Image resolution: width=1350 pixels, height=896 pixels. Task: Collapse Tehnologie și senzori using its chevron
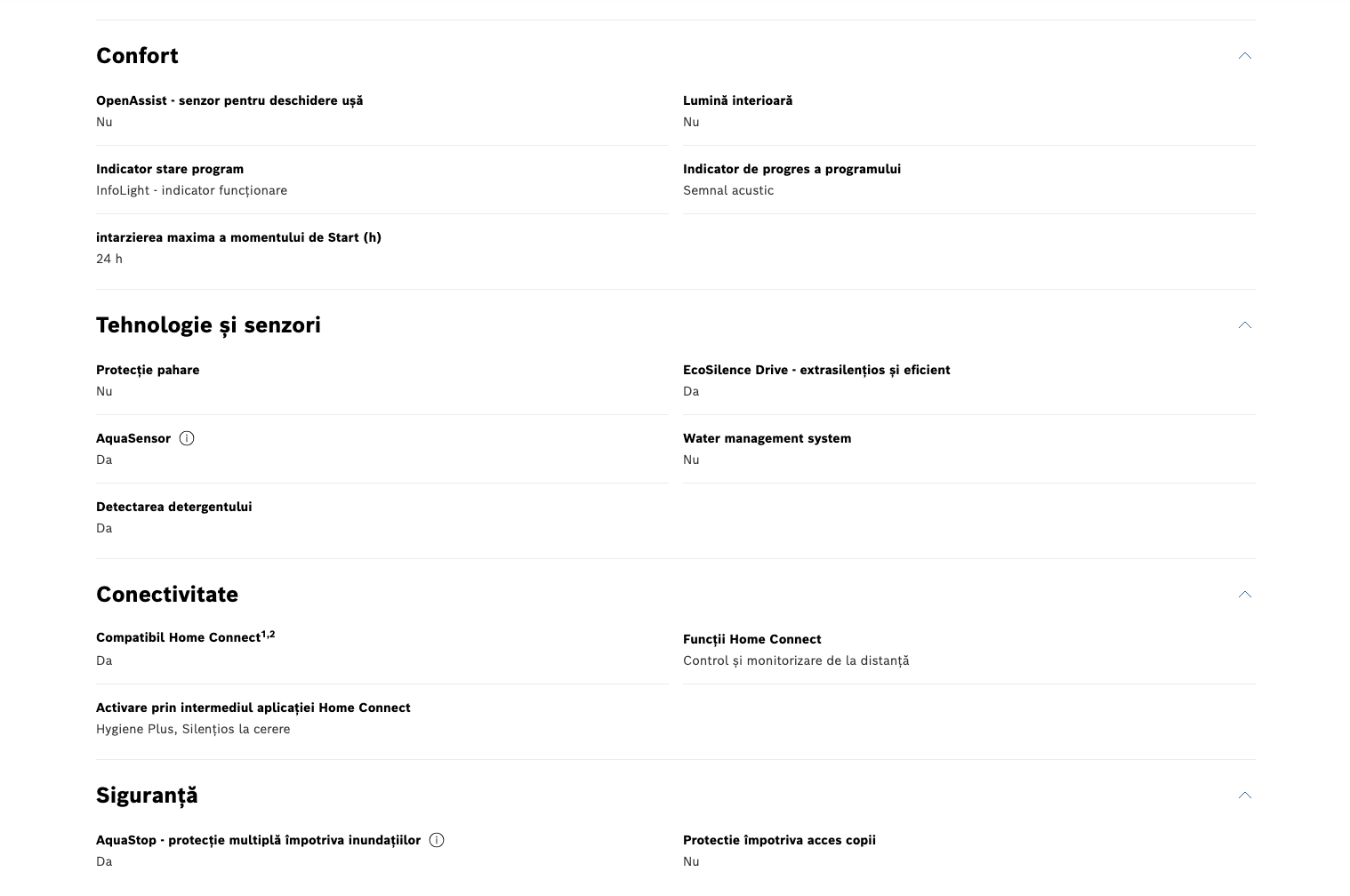[1244, 325]
